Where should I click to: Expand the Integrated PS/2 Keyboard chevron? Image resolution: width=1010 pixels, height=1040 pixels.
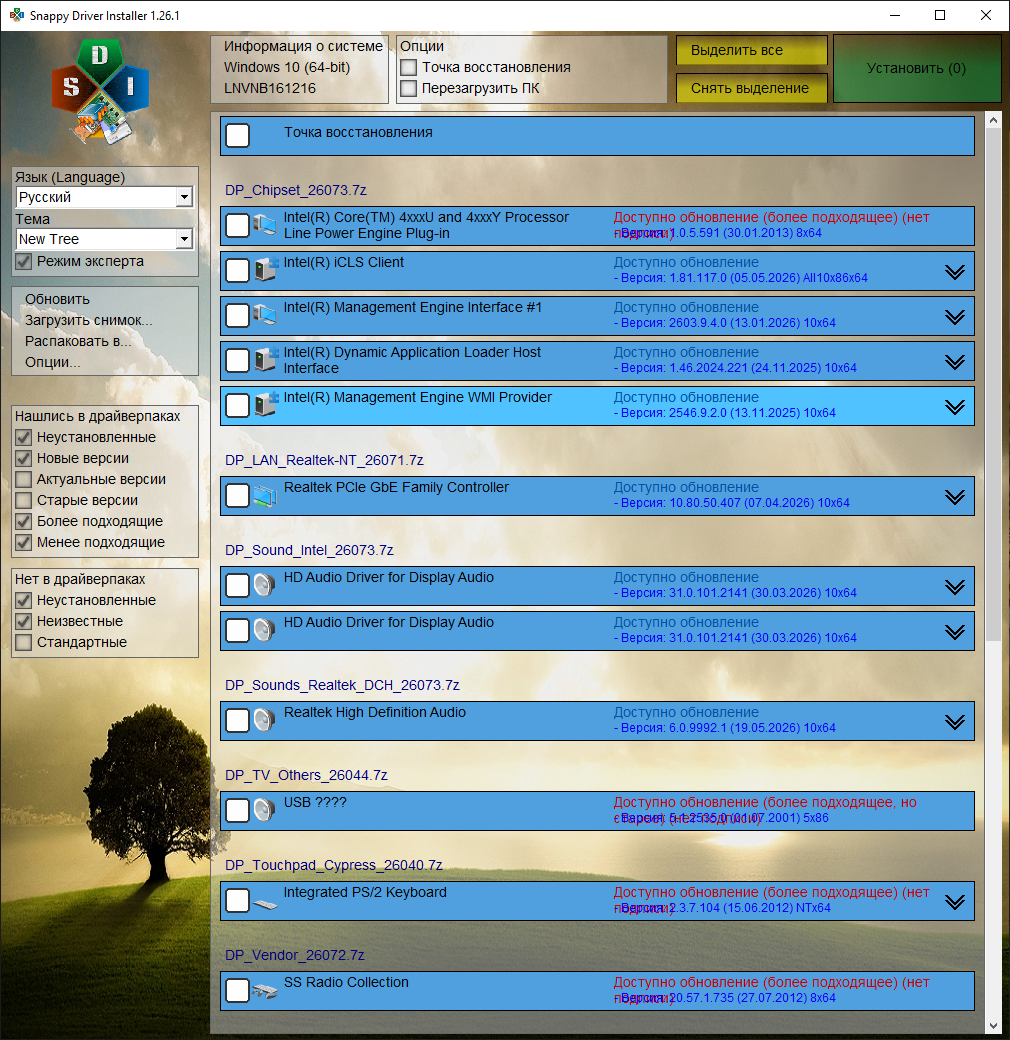955,902
